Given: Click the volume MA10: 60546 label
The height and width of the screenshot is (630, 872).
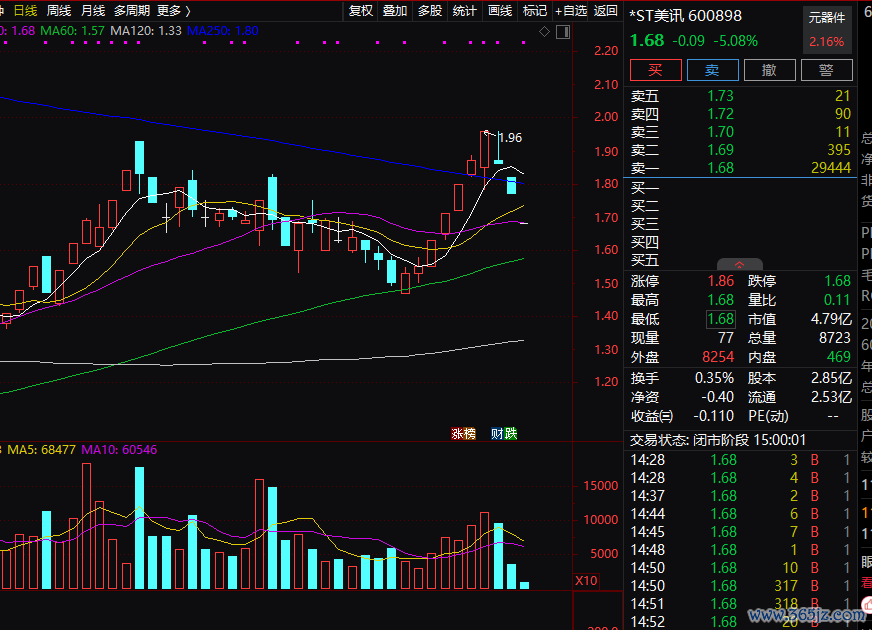Looking at the screenshot, I should pyautogui.click(x=119, y=450).
